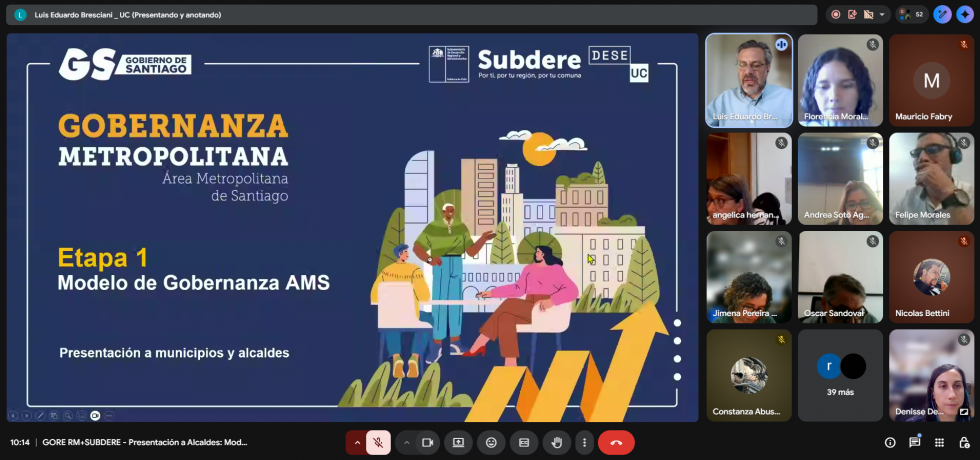Screen dimensions: 980x460
Task: Leave the call with red hang-up button
Action: [x=616, y=442]
